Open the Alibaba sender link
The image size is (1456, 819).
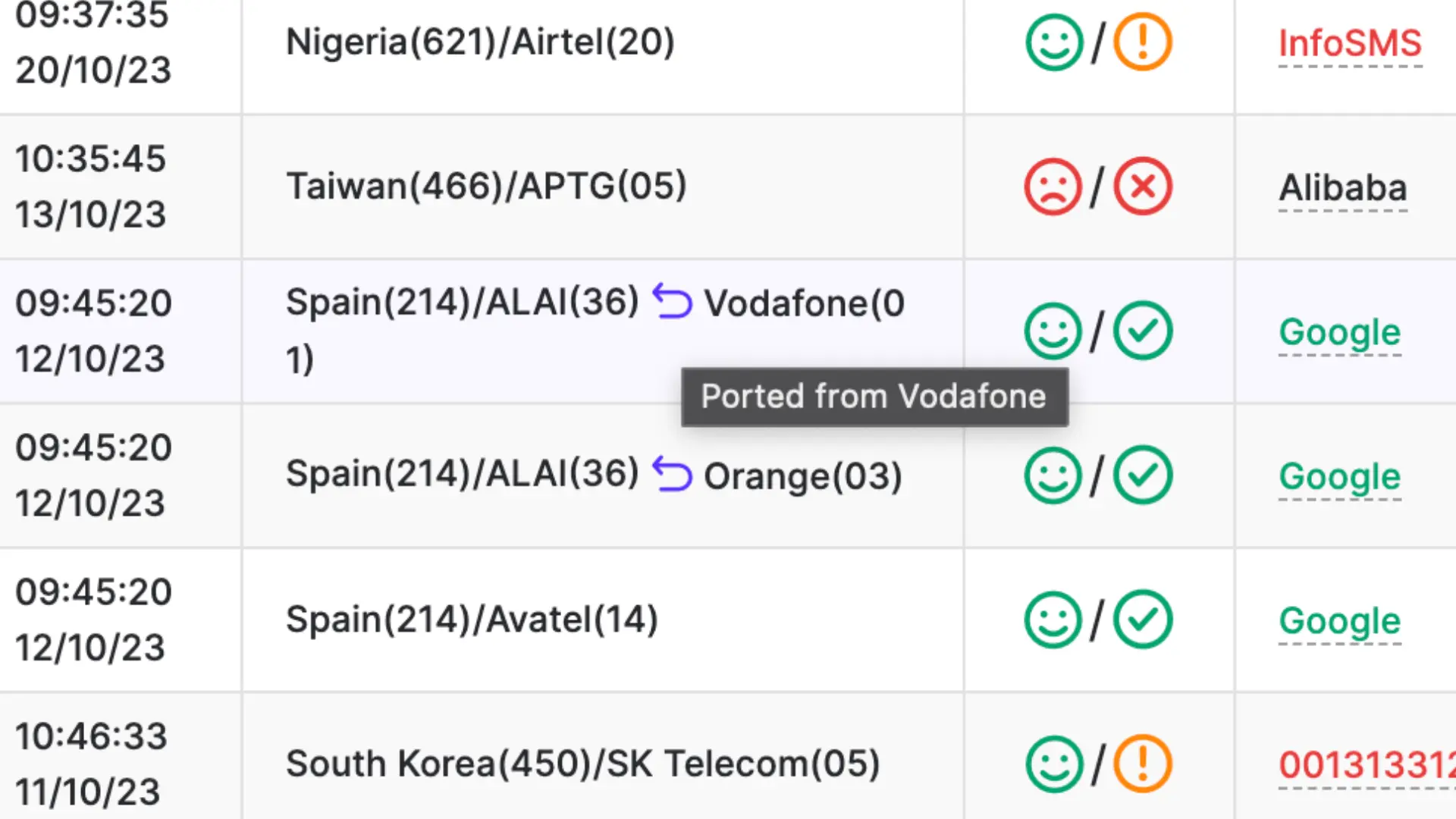pos(1343,187)
